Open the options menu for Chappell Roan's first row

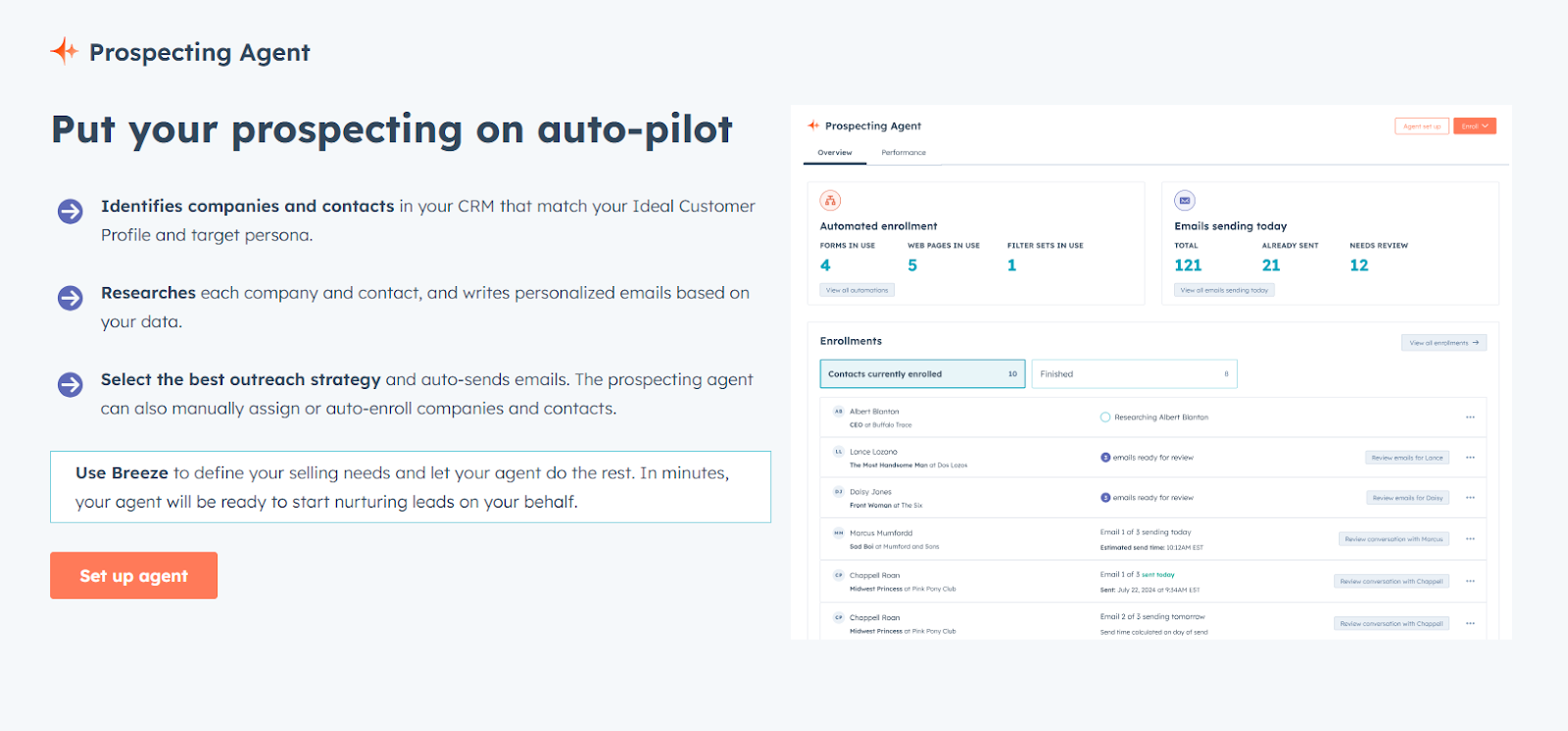1470,580
